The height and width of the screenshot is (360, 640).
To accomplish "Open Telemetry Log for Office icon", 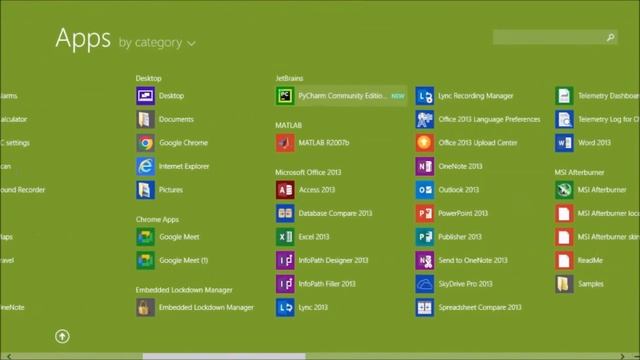I will [x=564, y=119].
